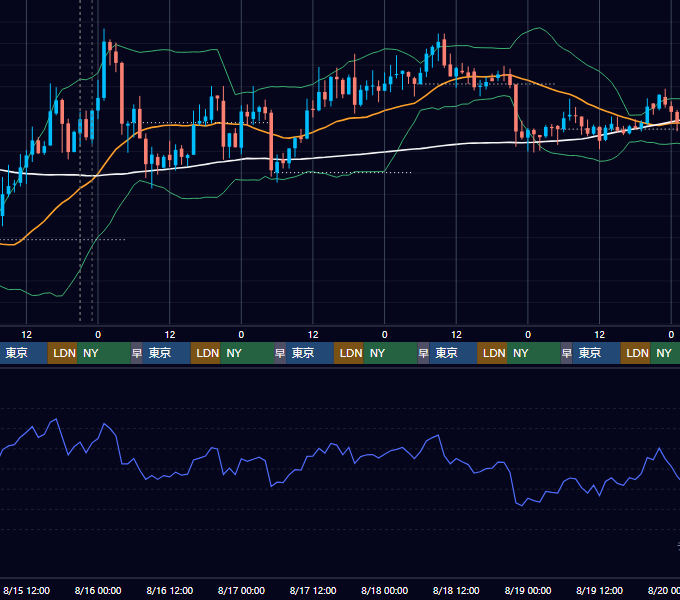Screen dimensions: 680x600
Task: Select the NY session block starting 8/15 evening
Action: 104,353
